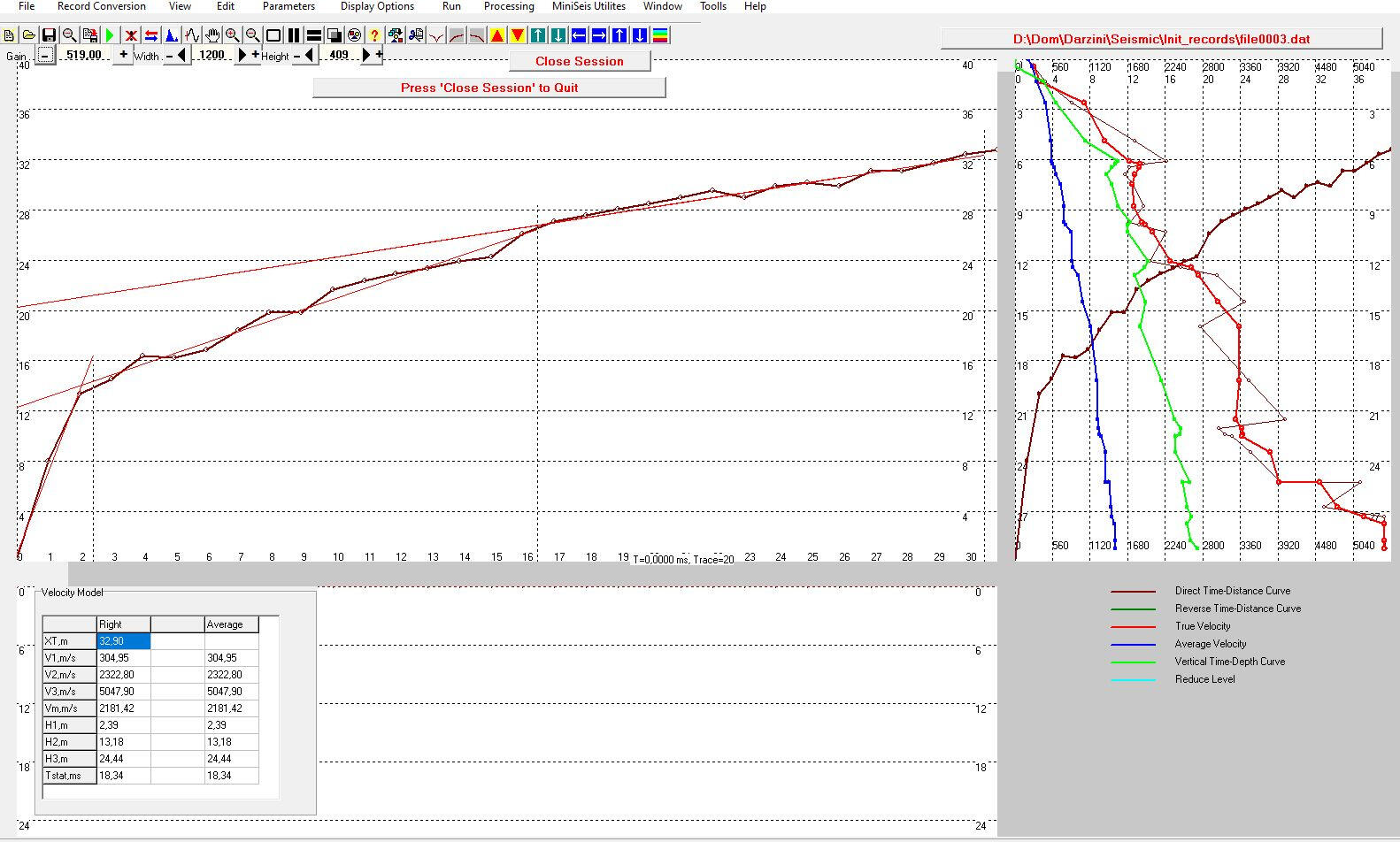Increase Width with right arrow
Image resolution: width=1400 pixels, height=842 pixels.
[242, 55]
